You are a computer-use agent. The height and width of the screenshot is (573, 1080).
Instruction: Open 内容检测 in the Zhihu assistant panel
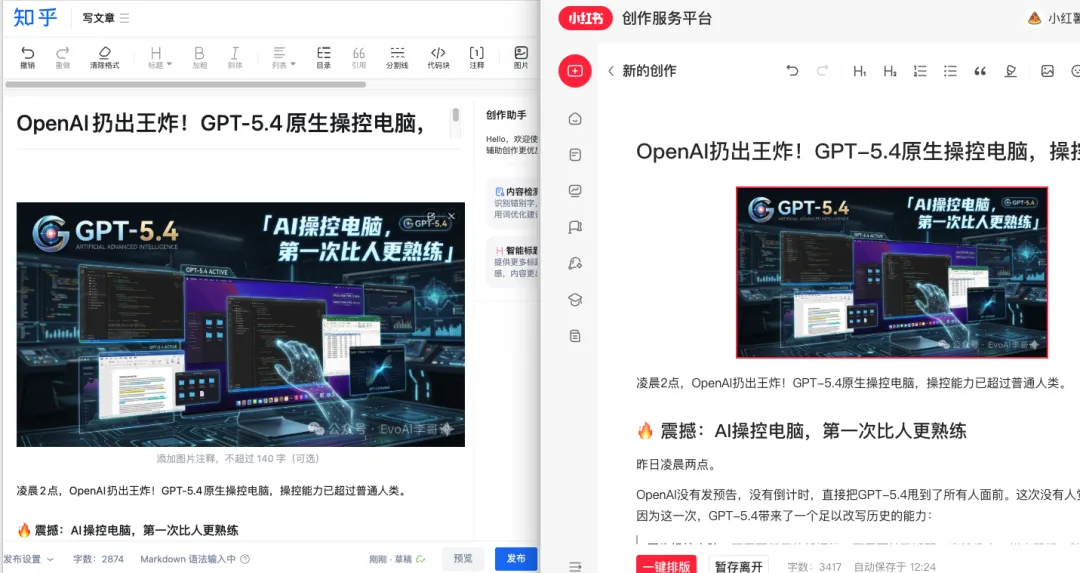pyautogui.click(x=514, y=203)
